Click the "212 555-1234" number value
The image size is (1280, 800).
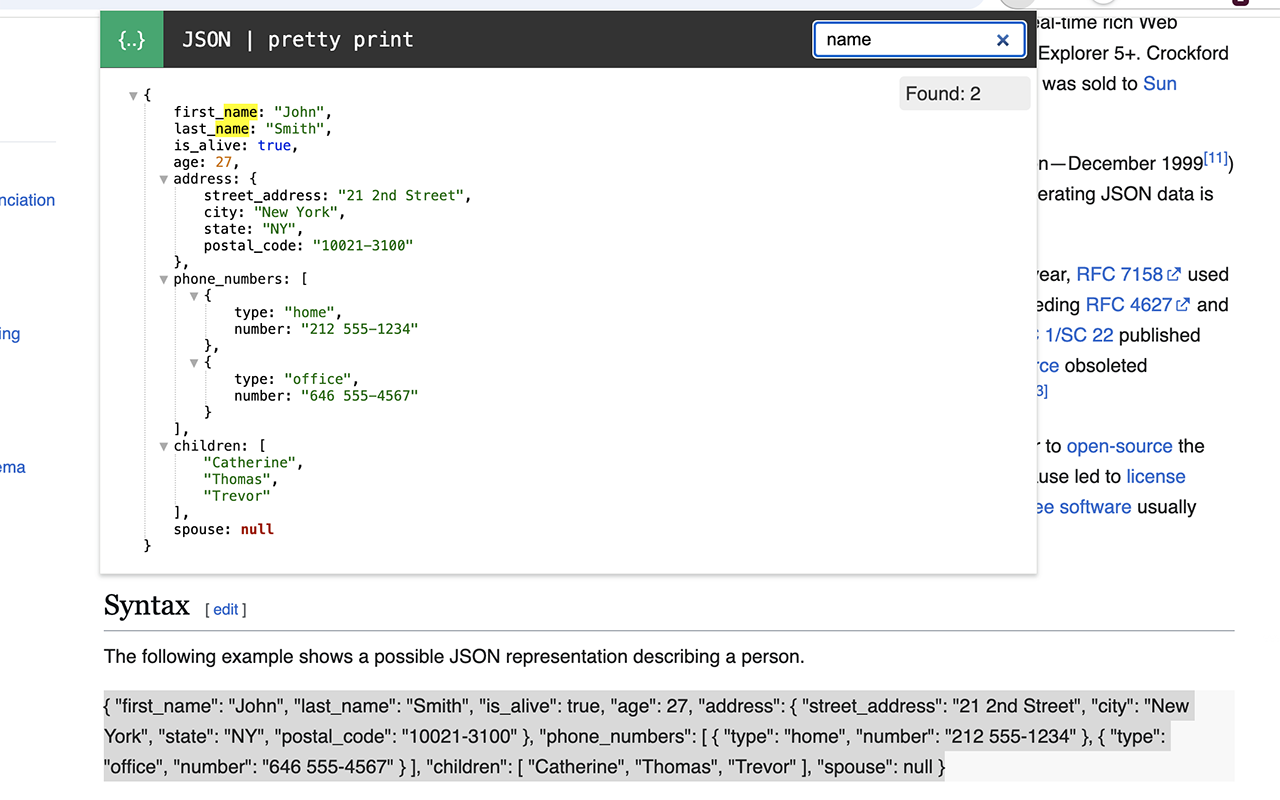click(x=359, y=329)
